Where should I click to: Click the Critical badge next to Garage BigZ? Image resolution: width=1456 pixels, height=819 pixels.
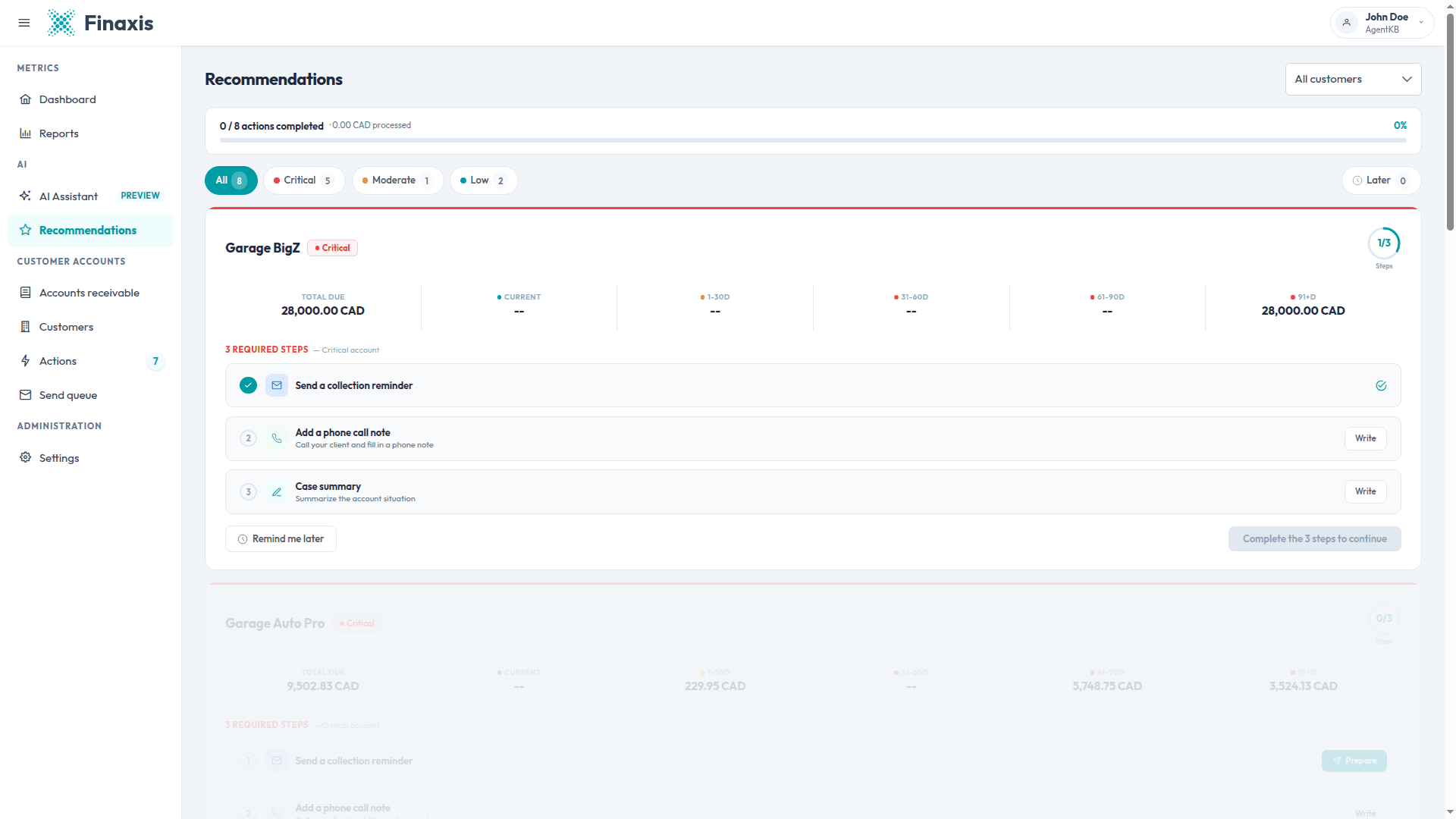[332, 248]
